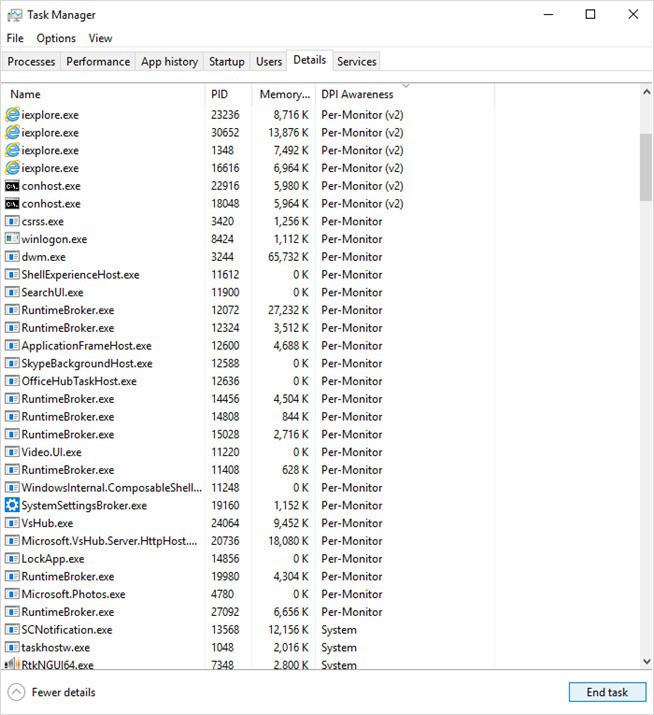Image resolution: width=654 pixels, height=715 pixels.
Task: Sort by the Name column header
Action: (x=104, y=94)
